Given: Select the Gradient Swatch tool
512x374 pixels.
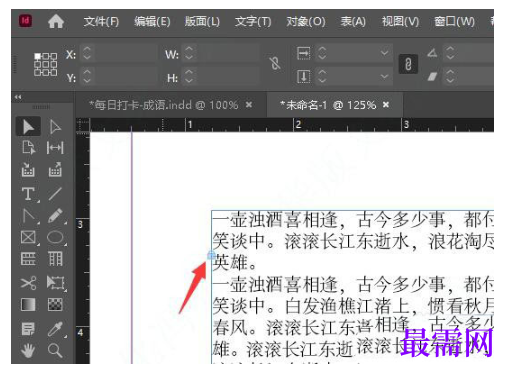Looking at the screenshot, I should pyautogui.click(x=28, y=305).
